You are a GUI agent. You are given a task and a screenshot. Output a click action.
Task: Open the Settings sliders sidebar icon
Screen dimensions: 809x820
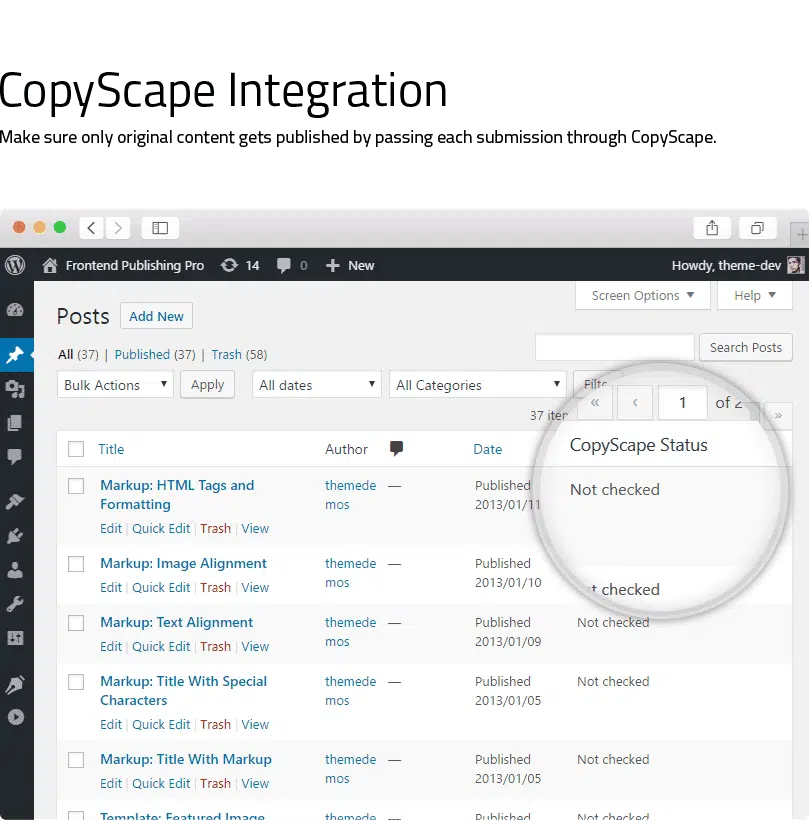pos(15,638)
